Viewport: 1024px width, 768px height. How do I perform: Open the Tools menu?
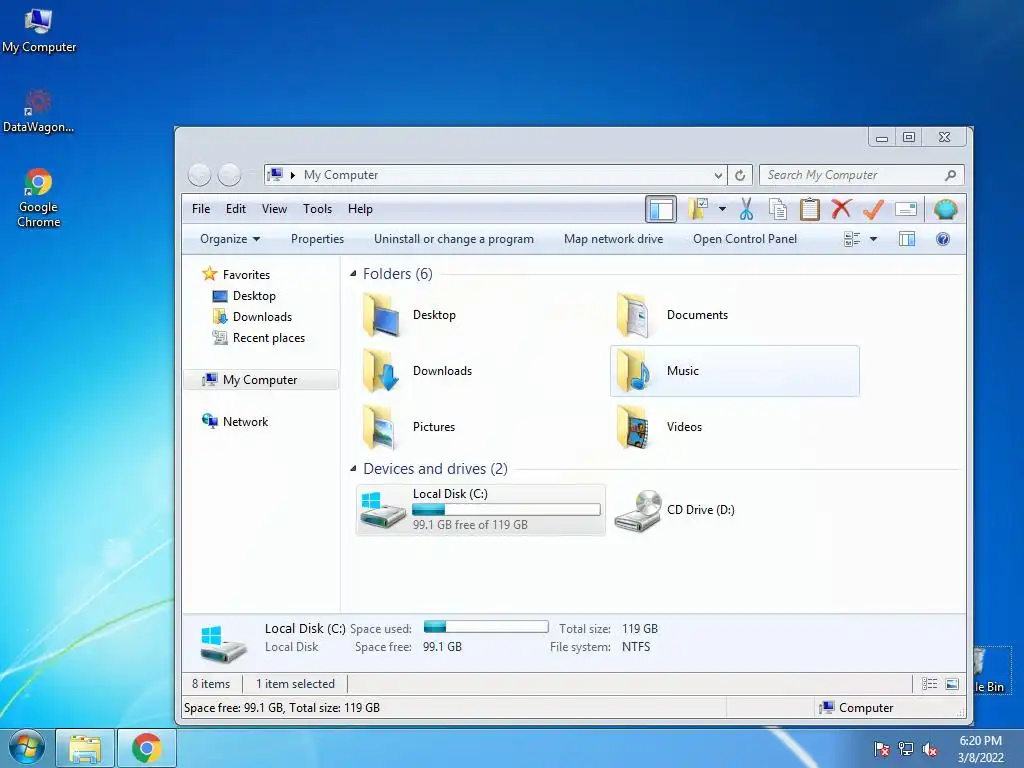(x=317, y=209)
